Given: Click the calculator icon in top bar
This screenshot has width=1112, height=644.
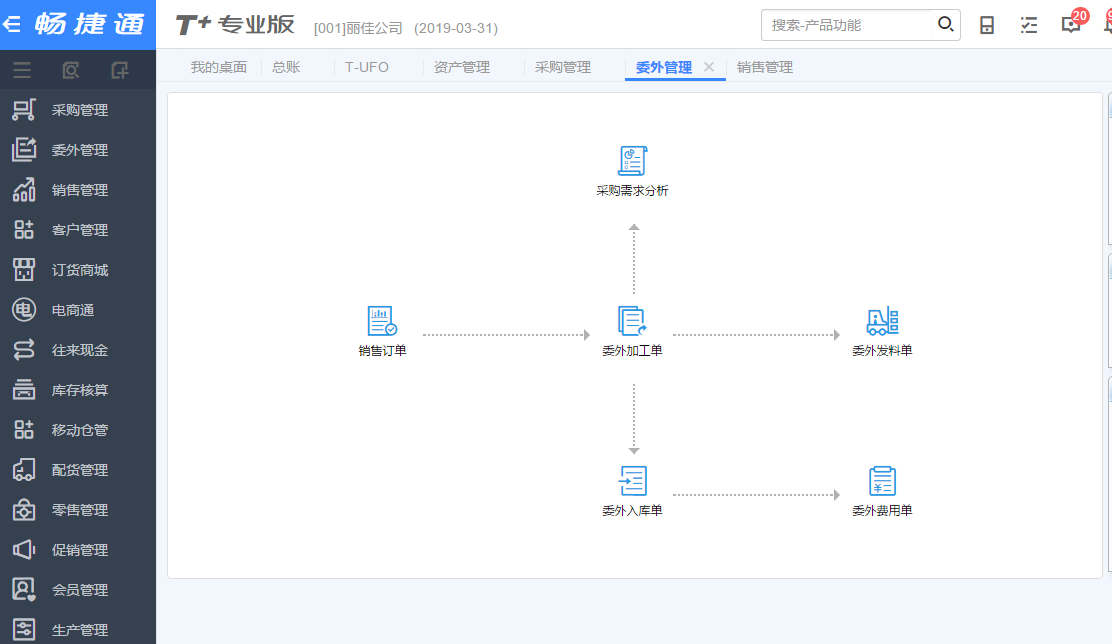Looking at the screenshot, I should 987,26.
